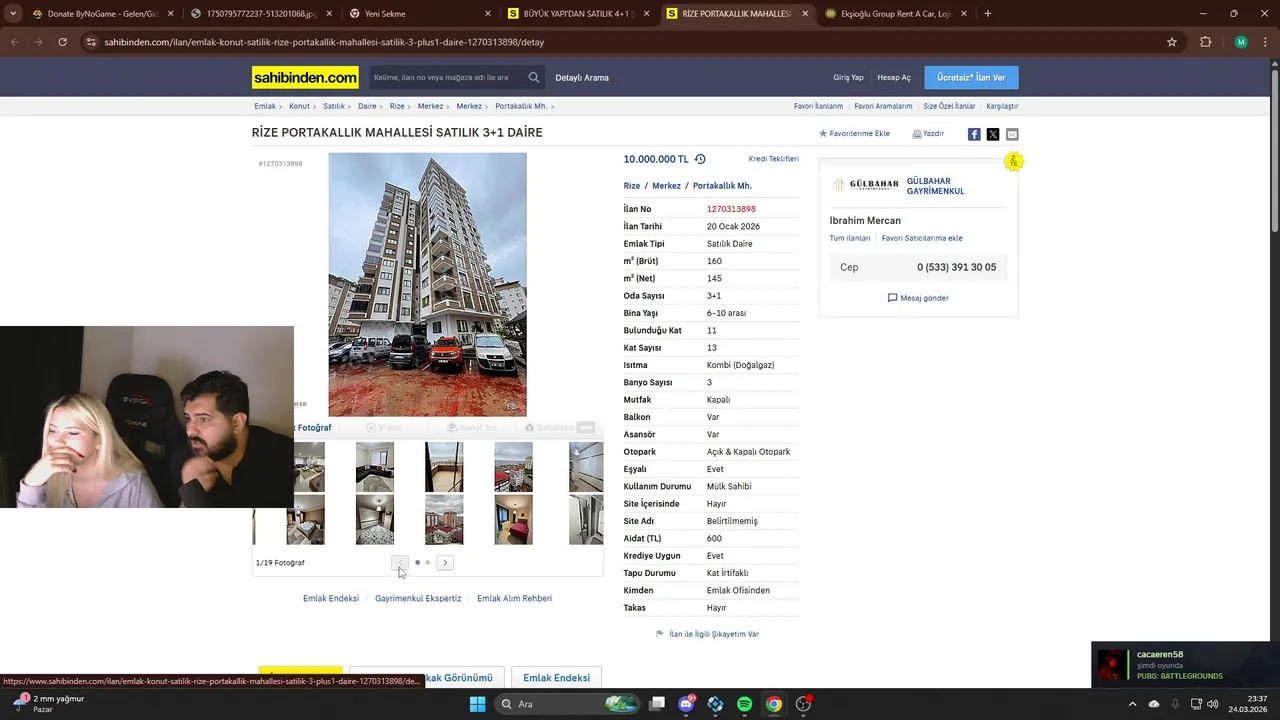Click Chrome icon in taskbar

[774, 704]
